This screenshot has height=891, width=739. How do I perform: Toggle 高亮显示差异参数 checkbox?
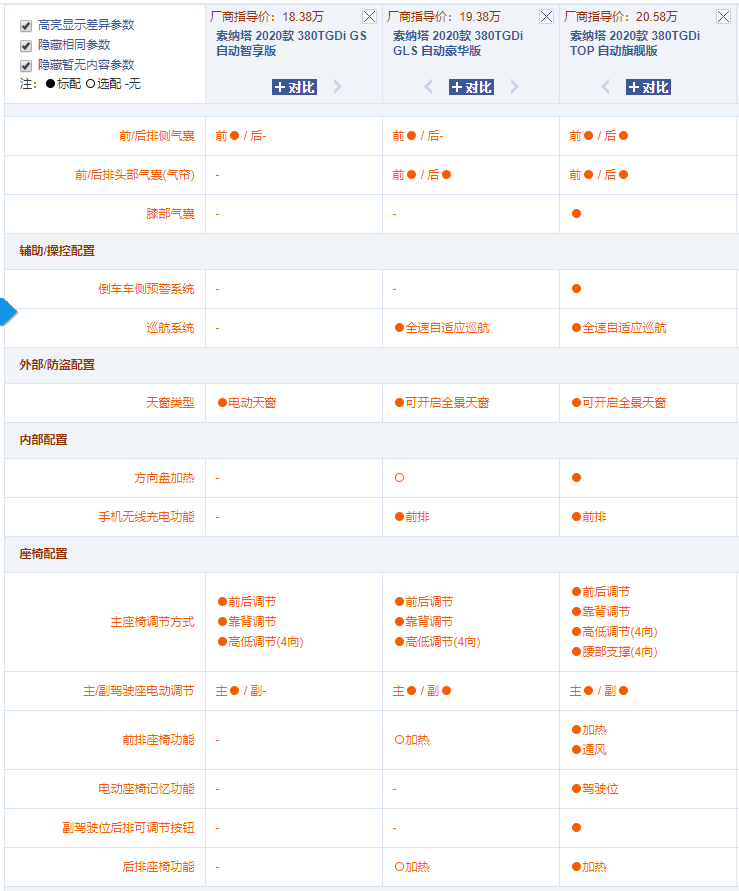point(26,26)
